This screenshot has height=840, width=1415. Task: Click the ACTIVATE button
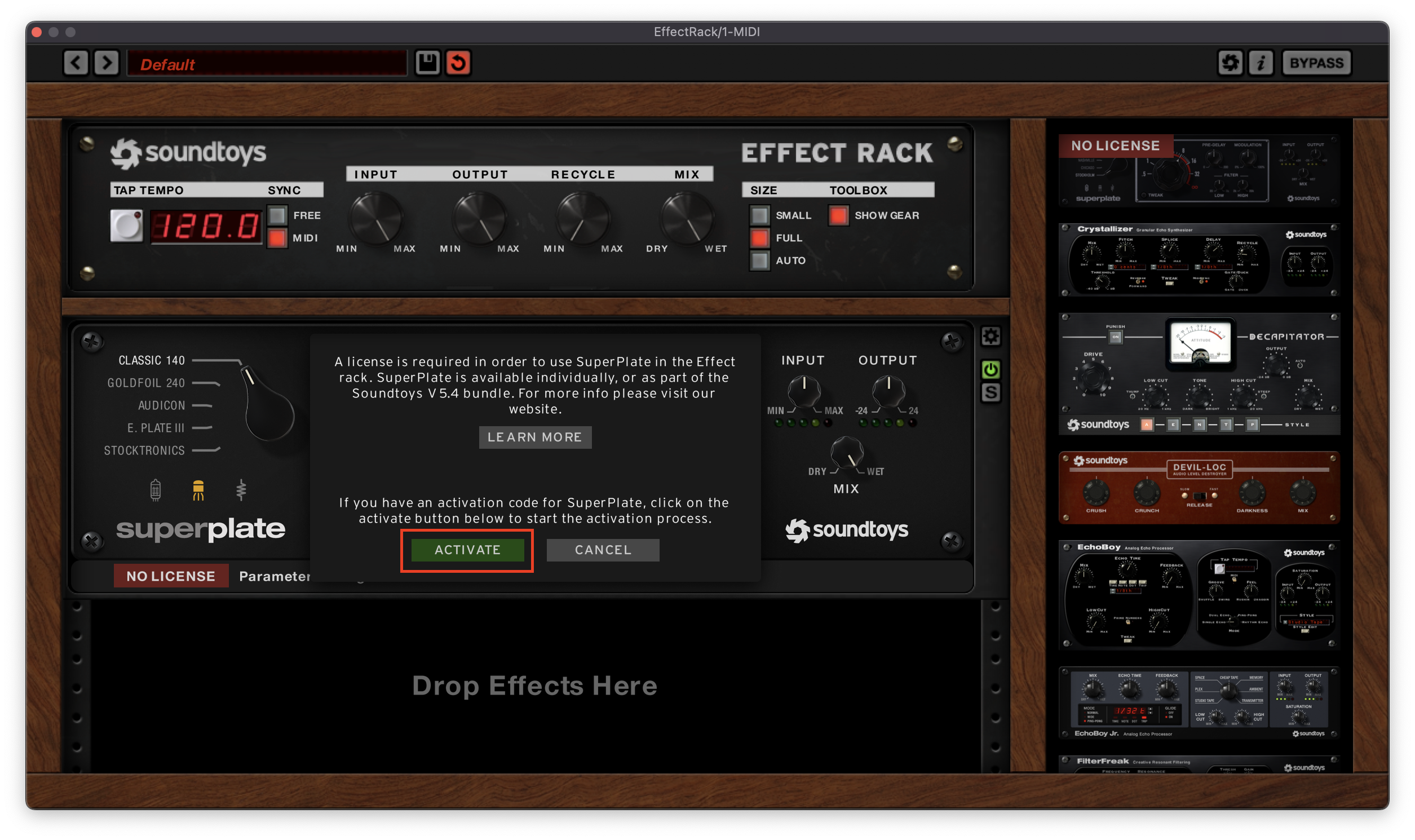[x=467, y=550]
